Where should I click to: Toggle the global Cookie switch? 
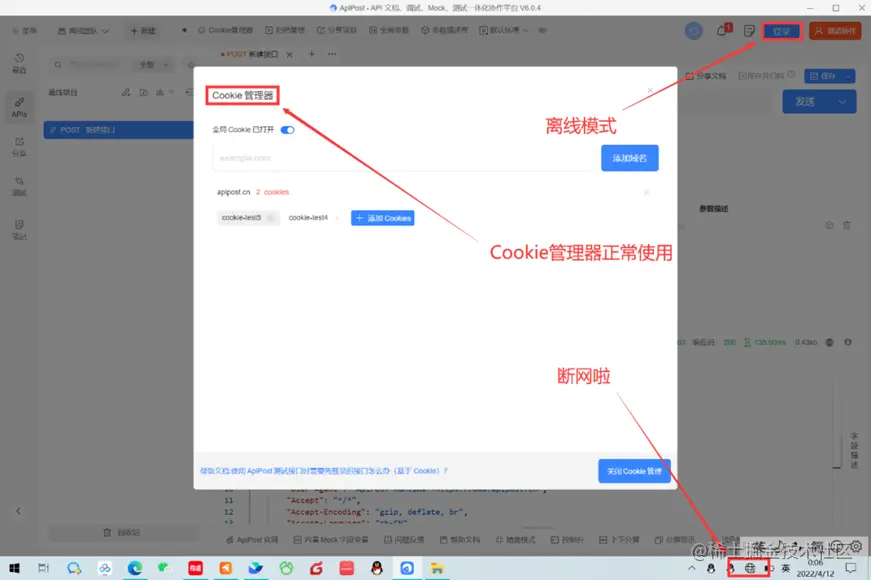coord(287,130)
